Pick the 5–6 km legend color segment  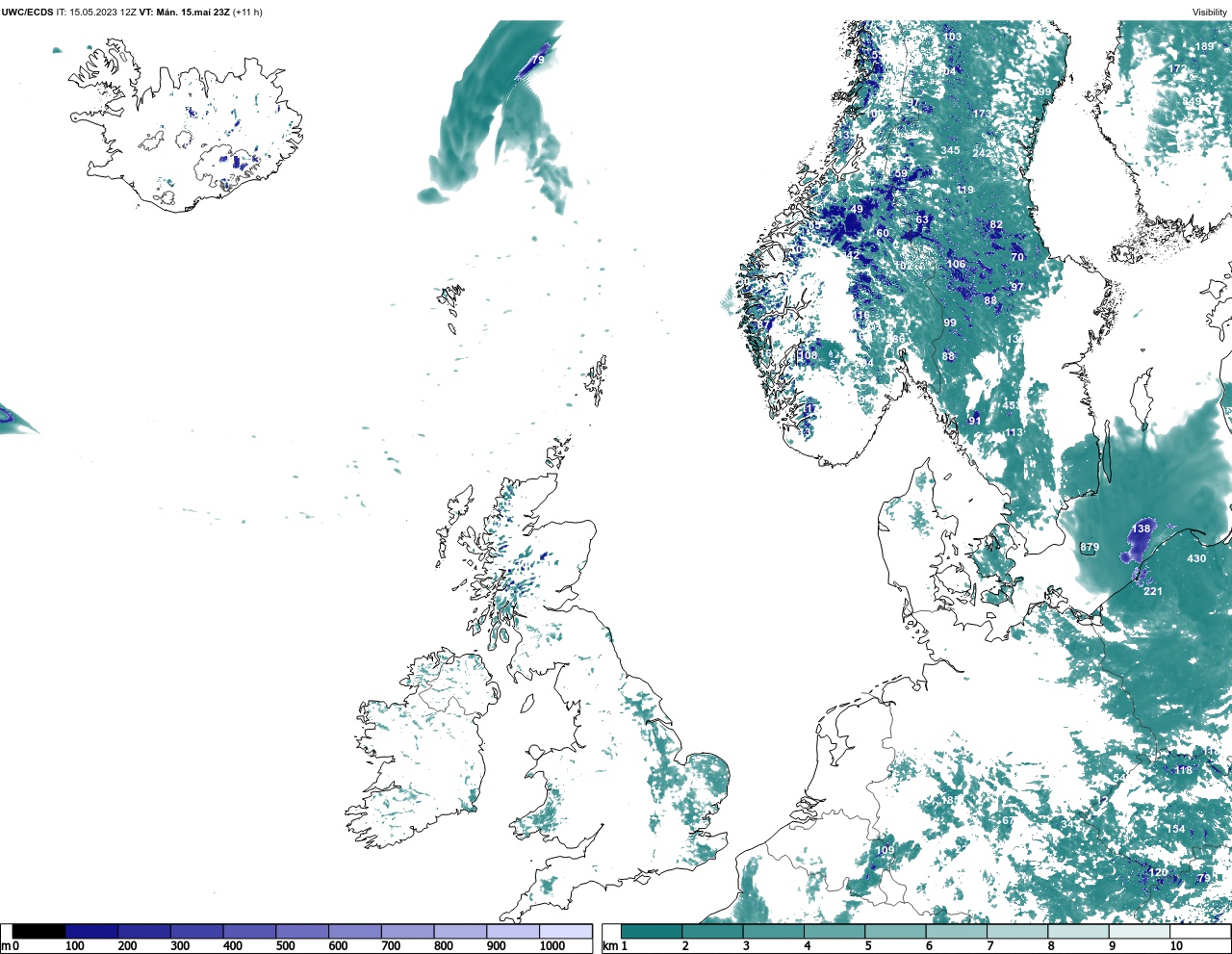pos(895,931)
